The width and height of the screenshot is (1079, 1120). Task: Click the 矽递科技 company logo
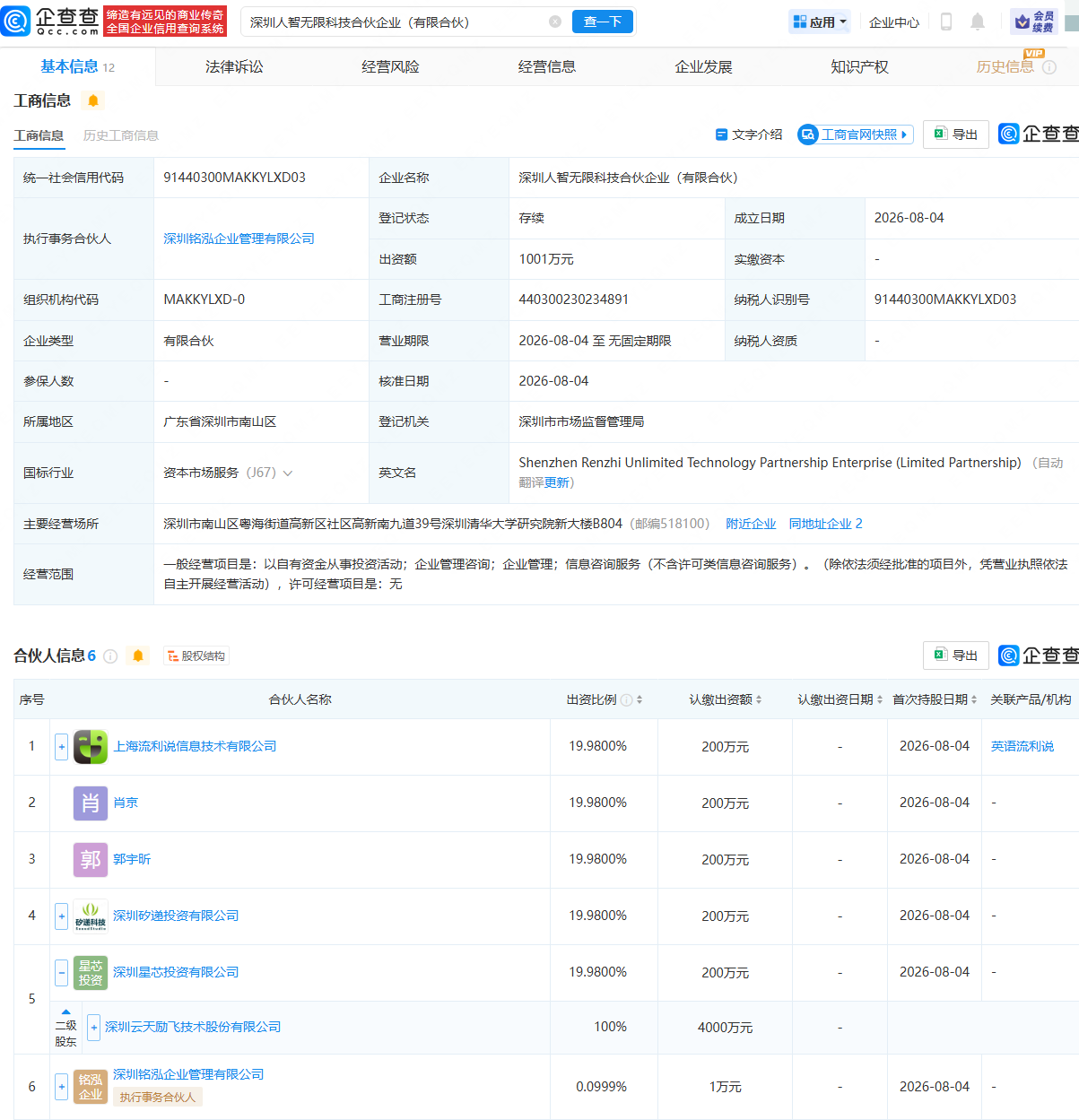[x=91, y=916]
